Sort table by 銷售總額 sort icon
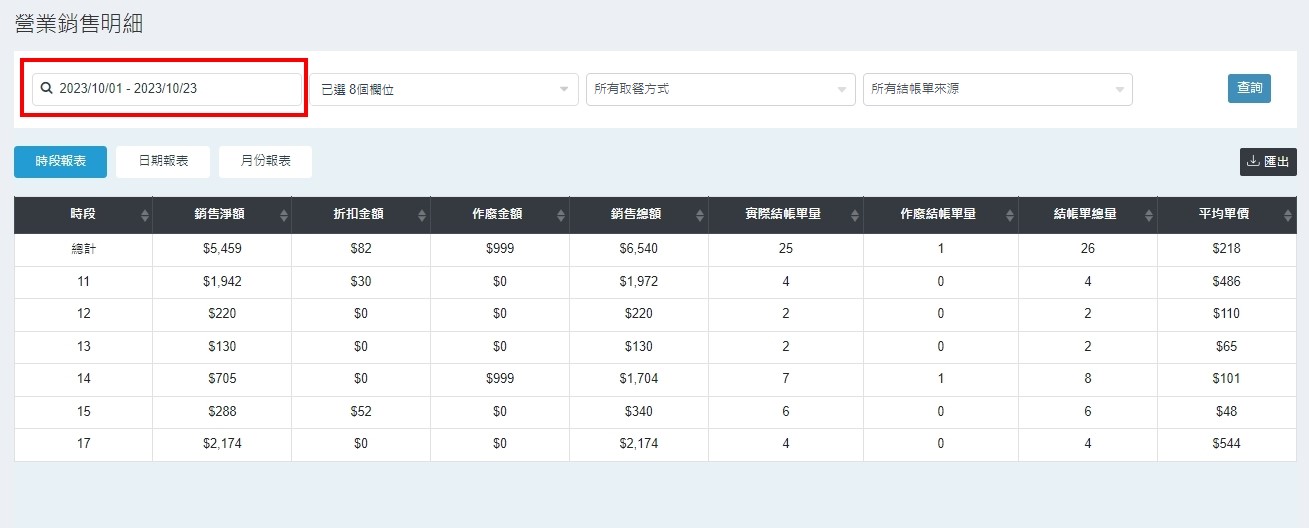1309x528 pixels. pyautogui.click(x=700, y=215)
